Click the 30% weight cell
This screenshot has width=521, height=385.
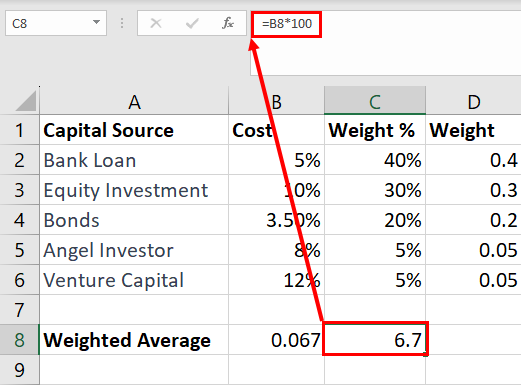[x=375, y=190]
